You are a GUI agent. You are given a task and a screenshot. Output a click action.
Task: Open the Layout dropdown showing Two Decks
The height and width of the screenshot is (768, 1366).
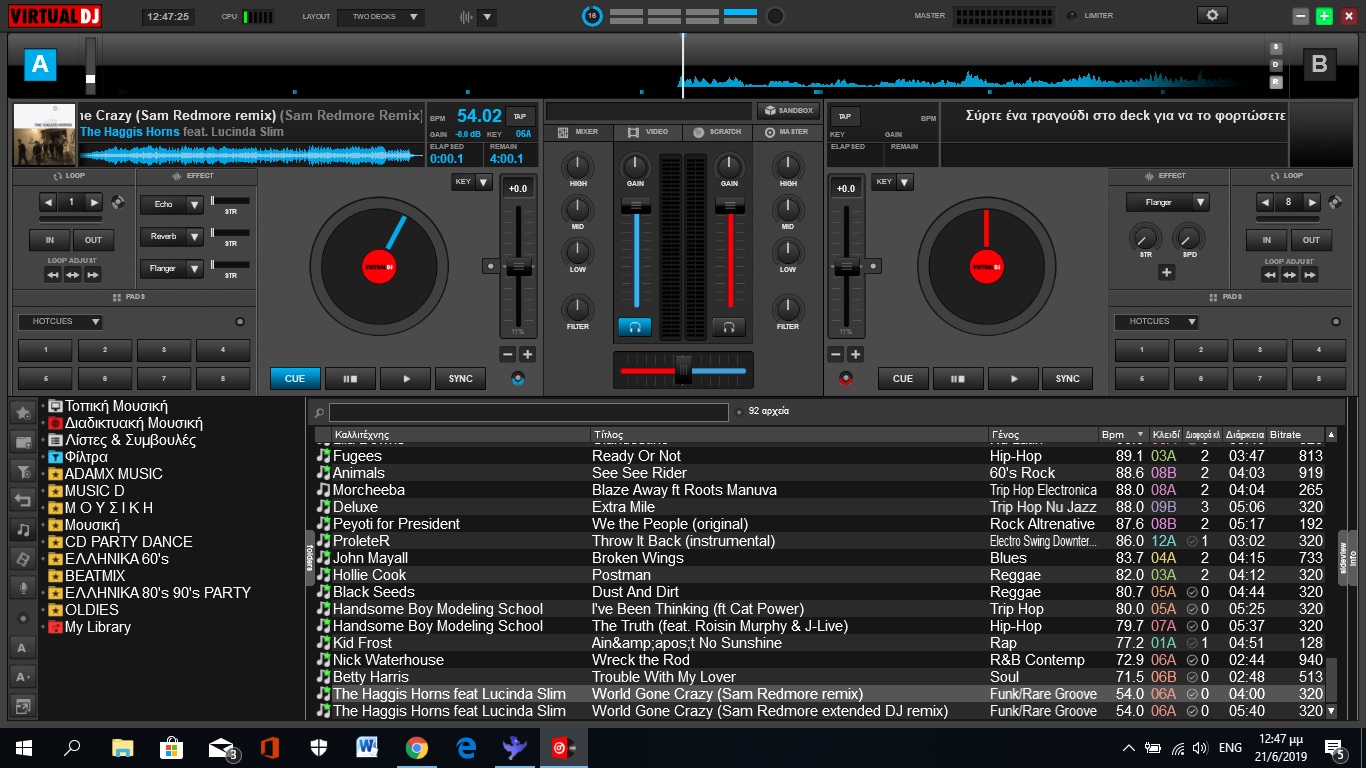tap(381, 17)
